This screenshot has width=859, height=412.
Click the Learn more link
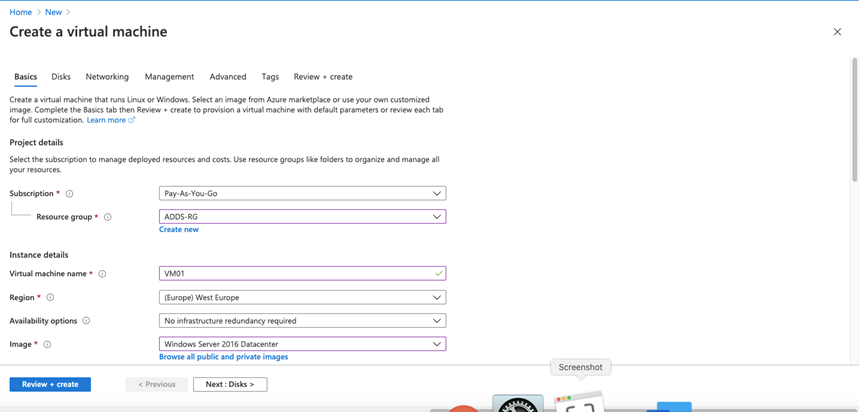coord(106,120)
